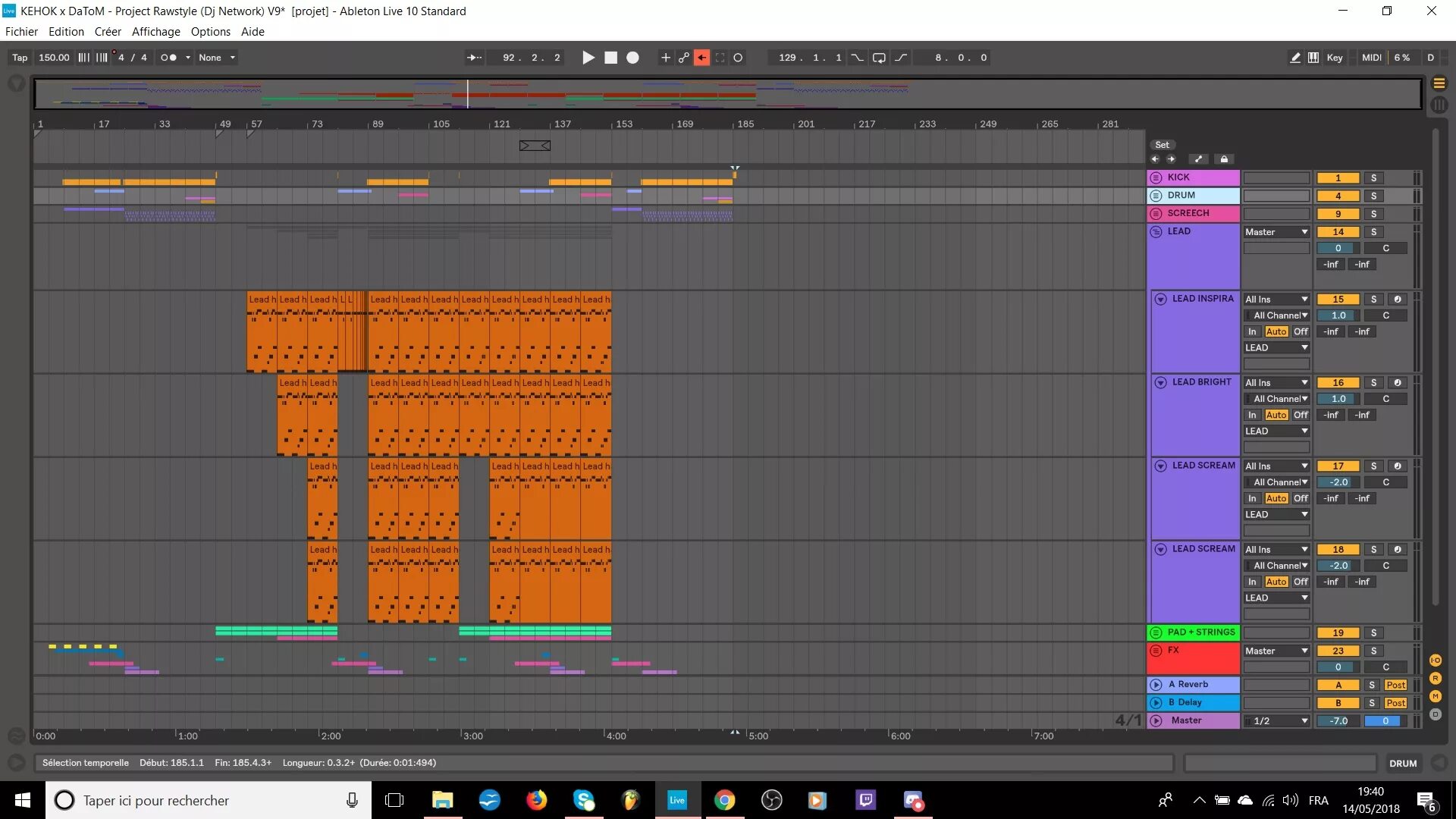Solo the KICK track
Viewport: 1456px width, 819px height.
point(1373,178)
